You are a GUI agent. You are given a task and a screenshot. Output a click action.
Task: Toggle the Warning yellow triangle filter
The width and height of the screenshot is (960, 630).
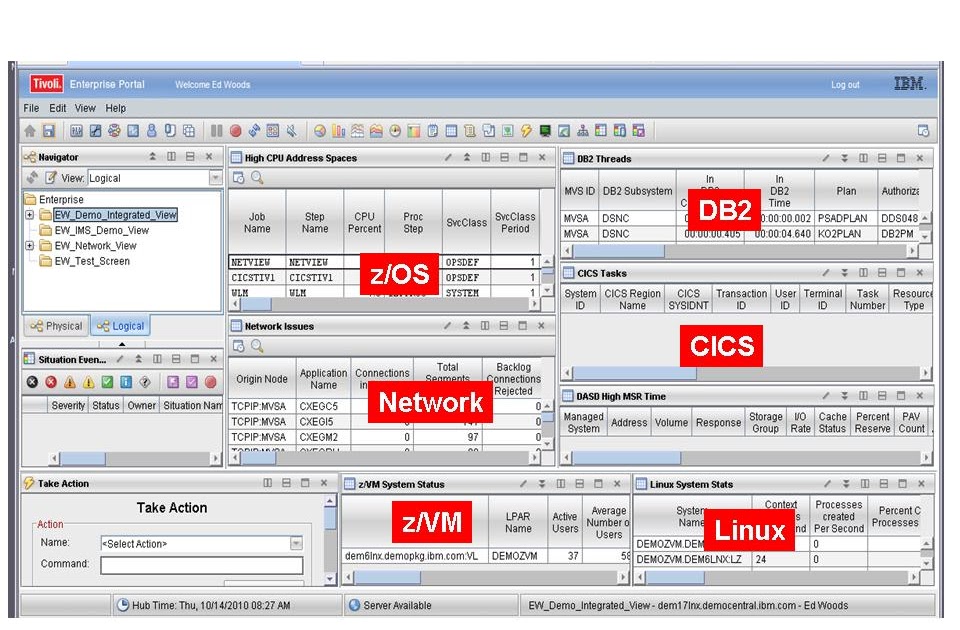point(89,382)
